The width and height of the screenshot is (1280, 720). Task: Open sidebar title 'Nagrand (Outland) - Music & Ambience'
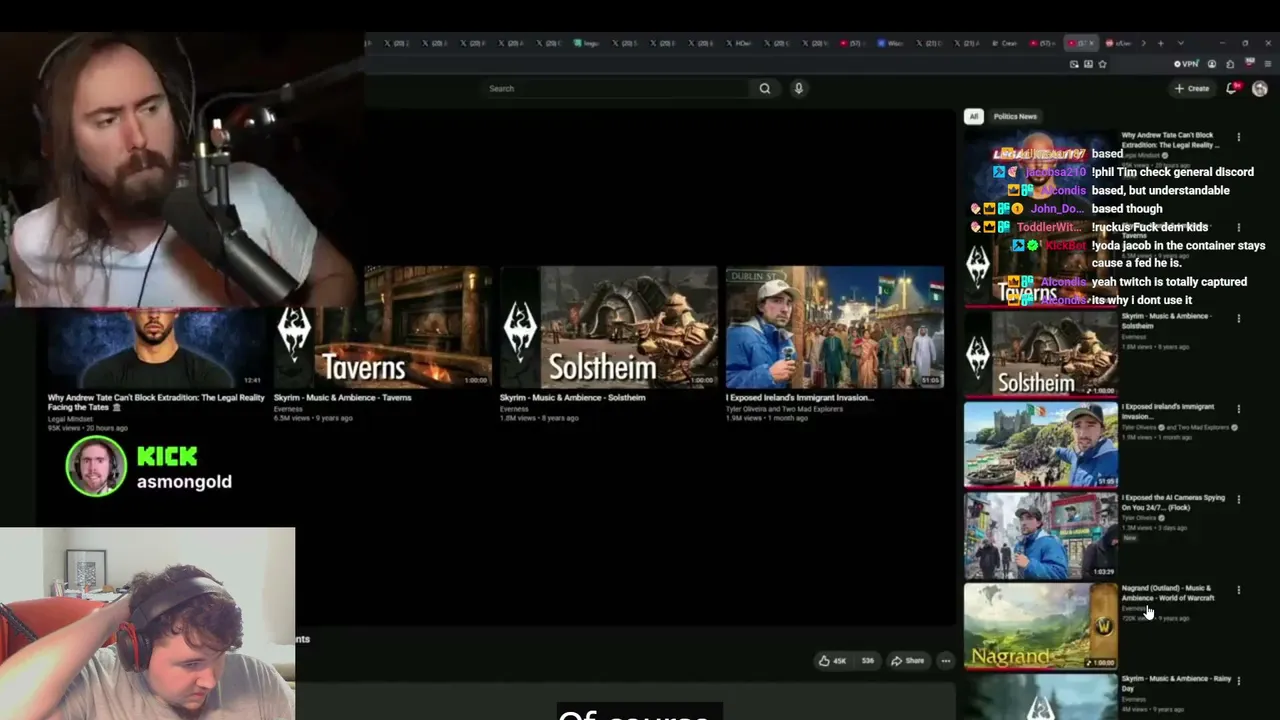click(1168, 593)
